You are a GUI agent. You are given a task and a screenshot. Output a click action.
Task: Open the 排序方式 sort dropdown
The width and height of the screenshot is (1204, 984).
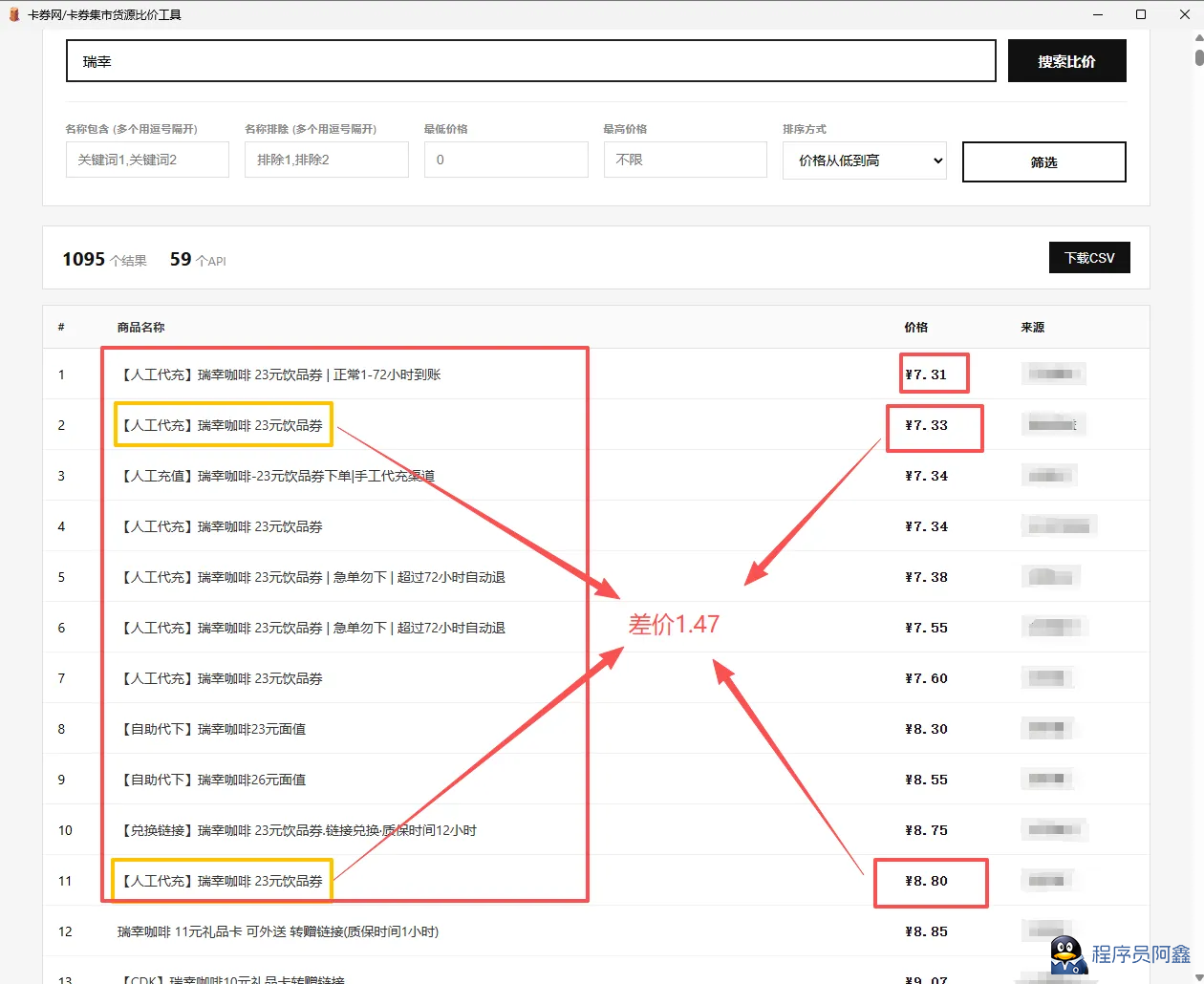[x=864, y=160]
